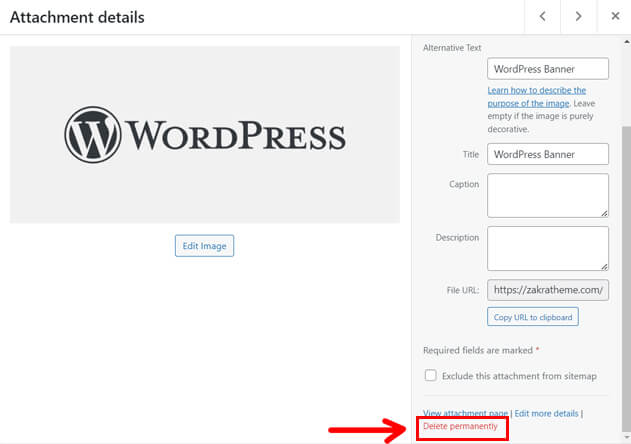Click the 'Required fields are marked' text
The height and width of the screenshot is (444, 631).
point(478,350)
